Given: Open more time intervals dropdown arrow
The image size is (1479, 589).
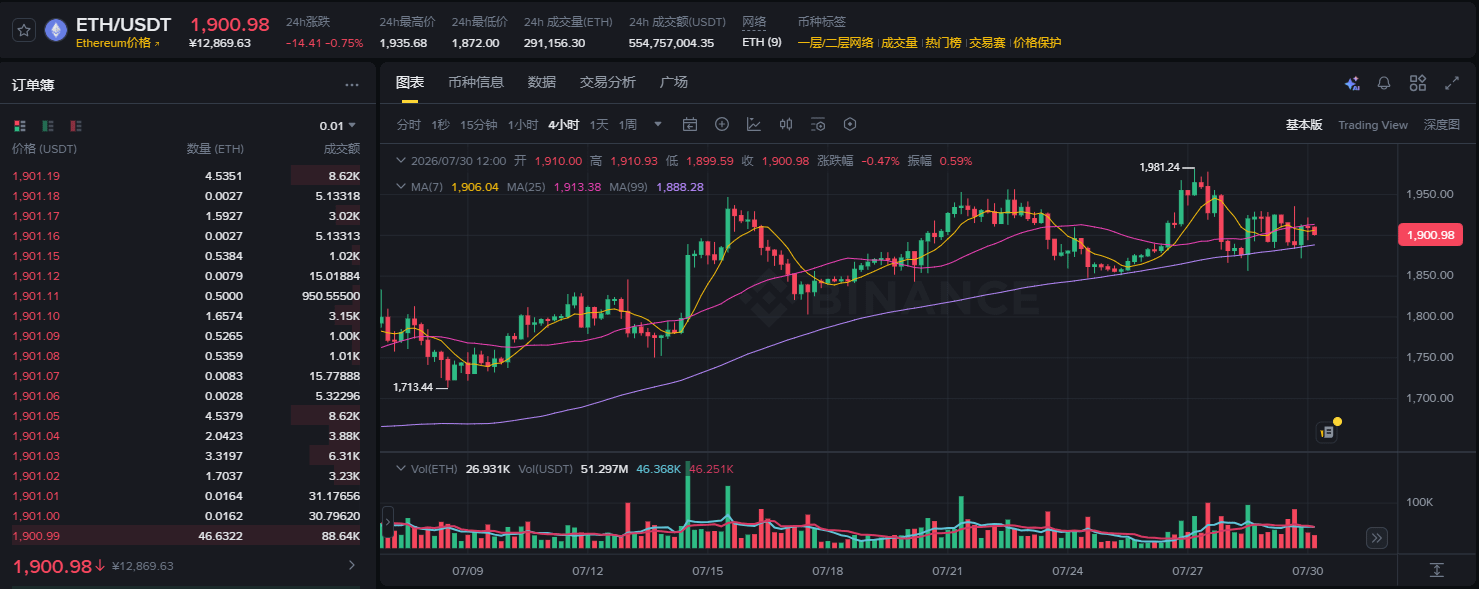Looking at the screenshot, I should coord(657,125).
